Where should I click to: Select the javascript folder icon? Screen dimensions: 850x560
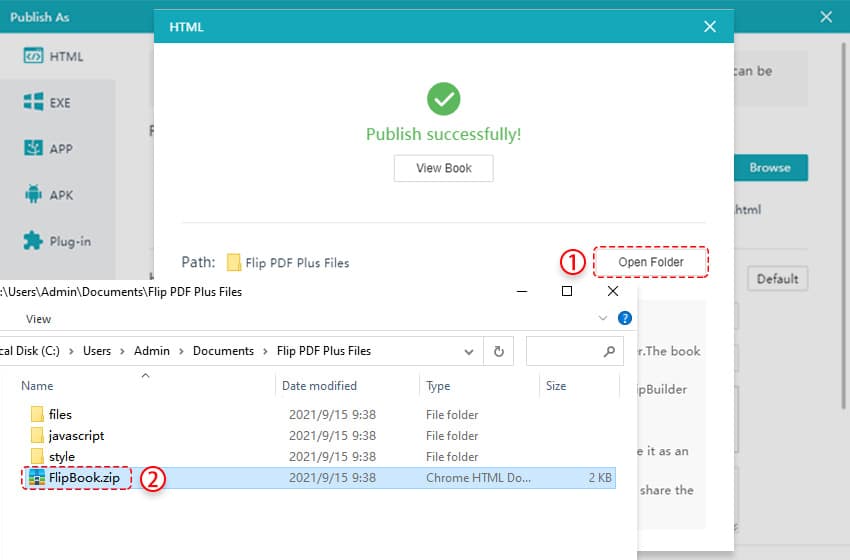[37, 435]
